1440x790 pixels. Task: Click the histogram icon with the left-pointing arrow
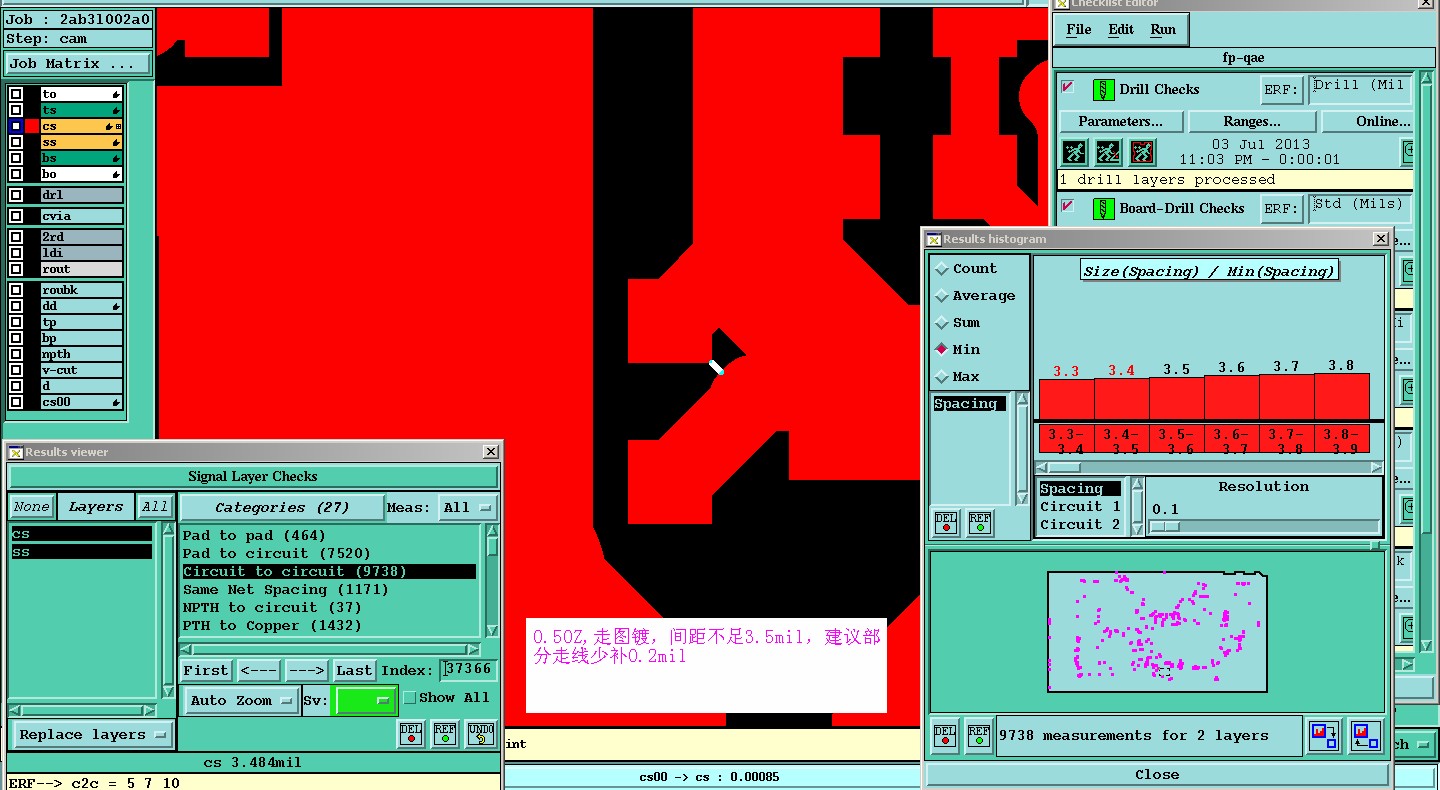coord(1365,736)
